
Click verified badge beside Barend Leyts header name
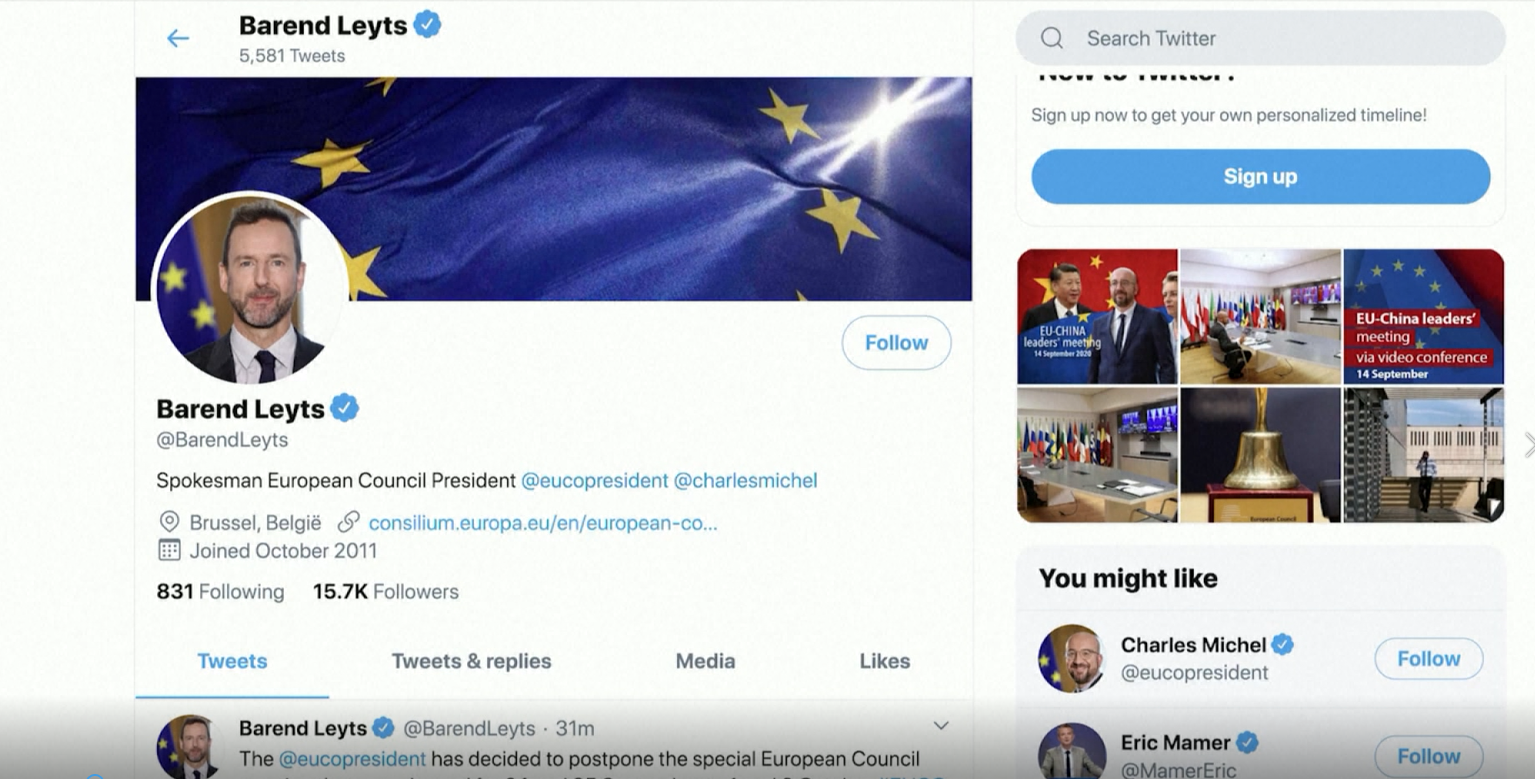click(428, 25)
